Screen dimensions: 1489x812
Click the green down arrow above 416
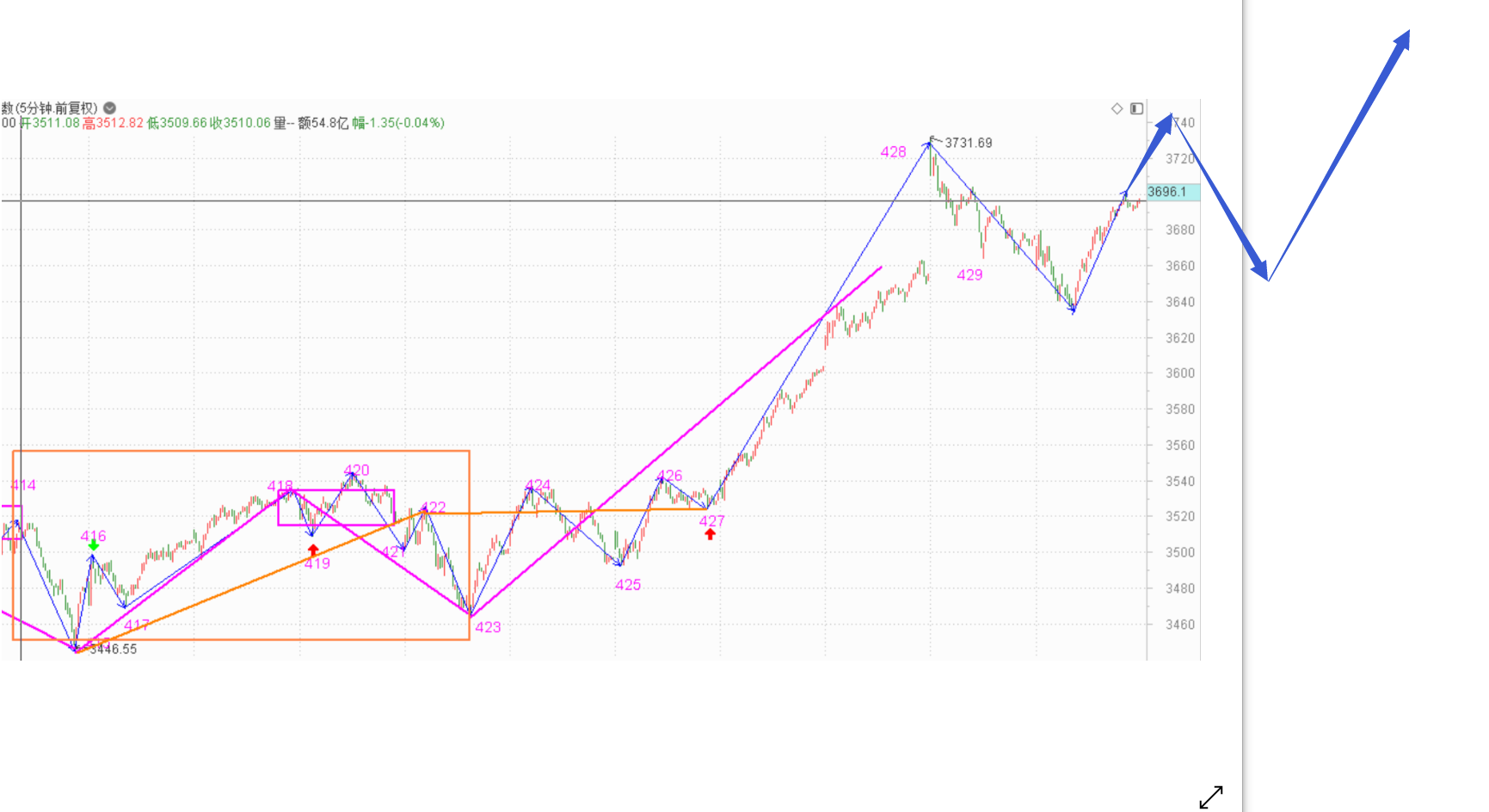(93, 545)
